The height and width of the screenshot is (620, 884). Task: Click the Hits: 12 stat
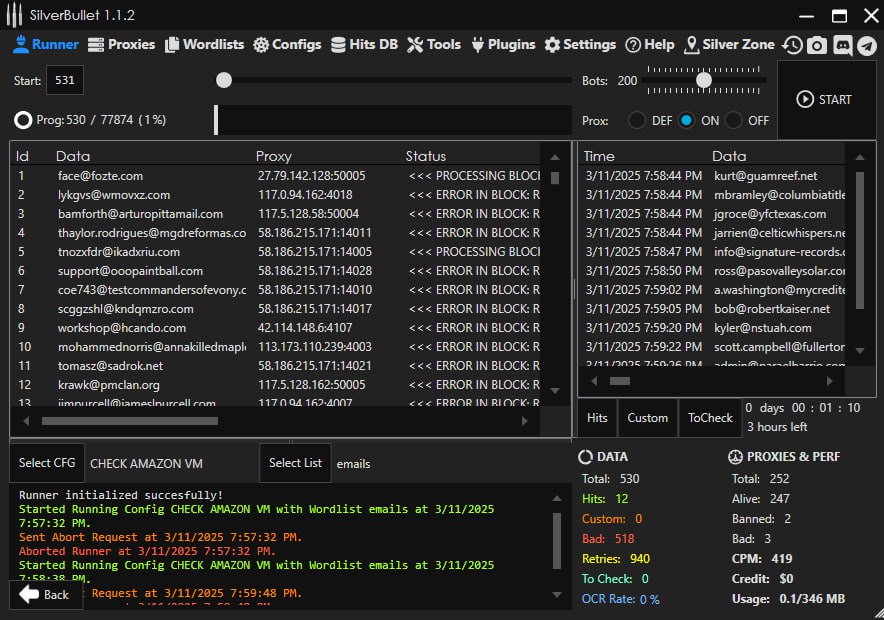[x=605, y=499]
